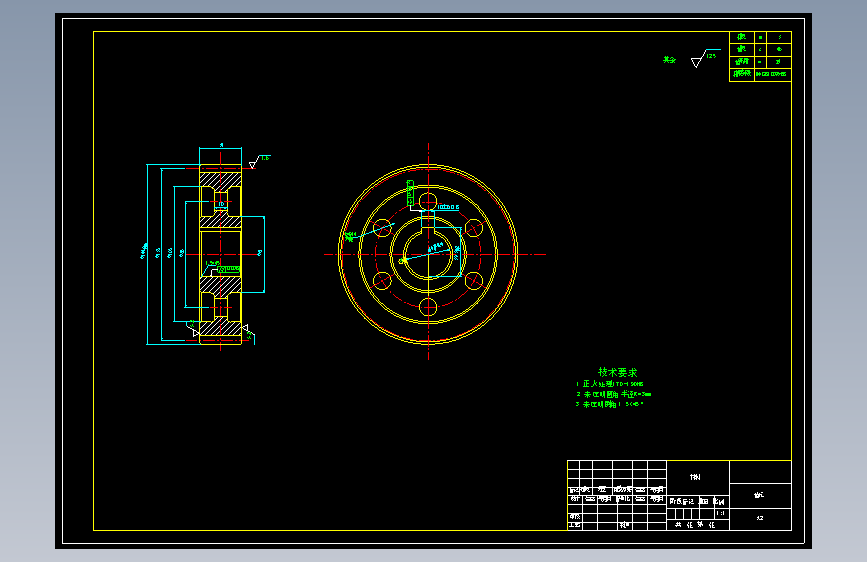Image resolution: width=867 pixels, height=562 pixels.
Task: Click the first row of gear parameter table
Action: tap(760, 37)
